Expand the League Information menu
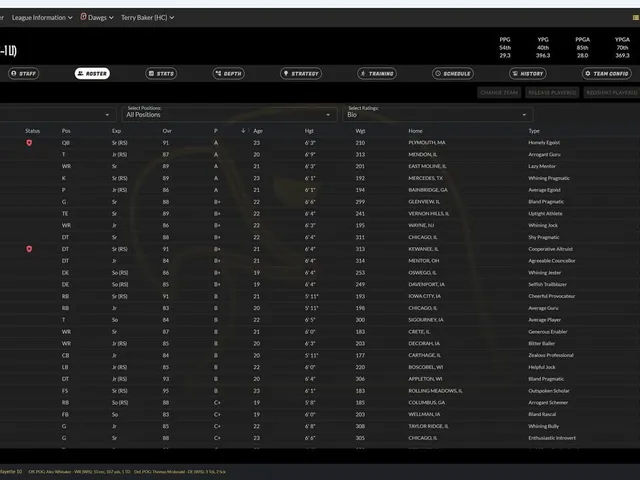 click(x=42, y=18)
